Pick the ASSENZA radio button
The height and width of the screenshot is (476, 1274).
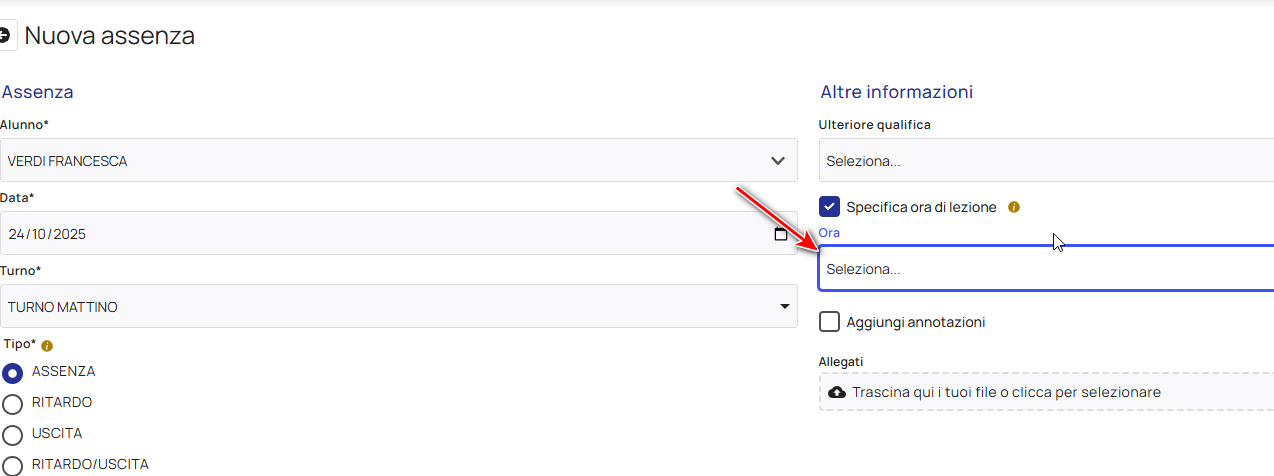click(x=13, y=372)
